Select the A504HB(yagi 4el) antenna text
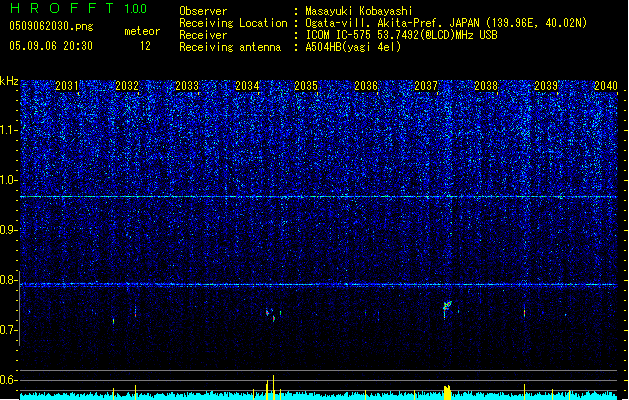Screen dimensions: 629x400 [x=353, y=47]
